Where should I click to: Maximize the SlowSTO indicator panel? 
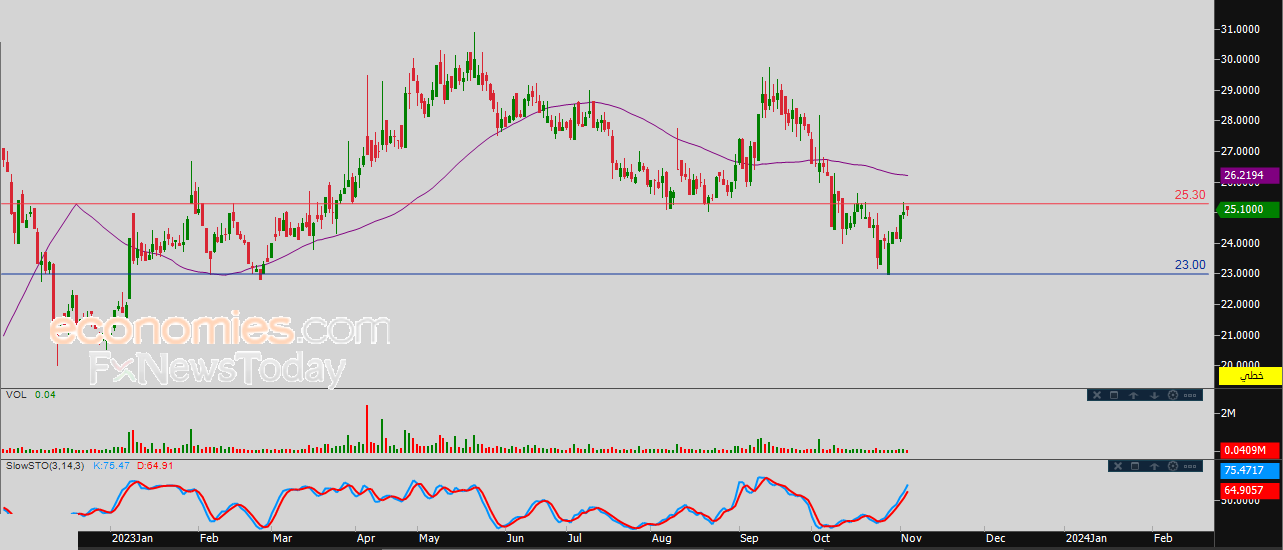pos(1136,466)
